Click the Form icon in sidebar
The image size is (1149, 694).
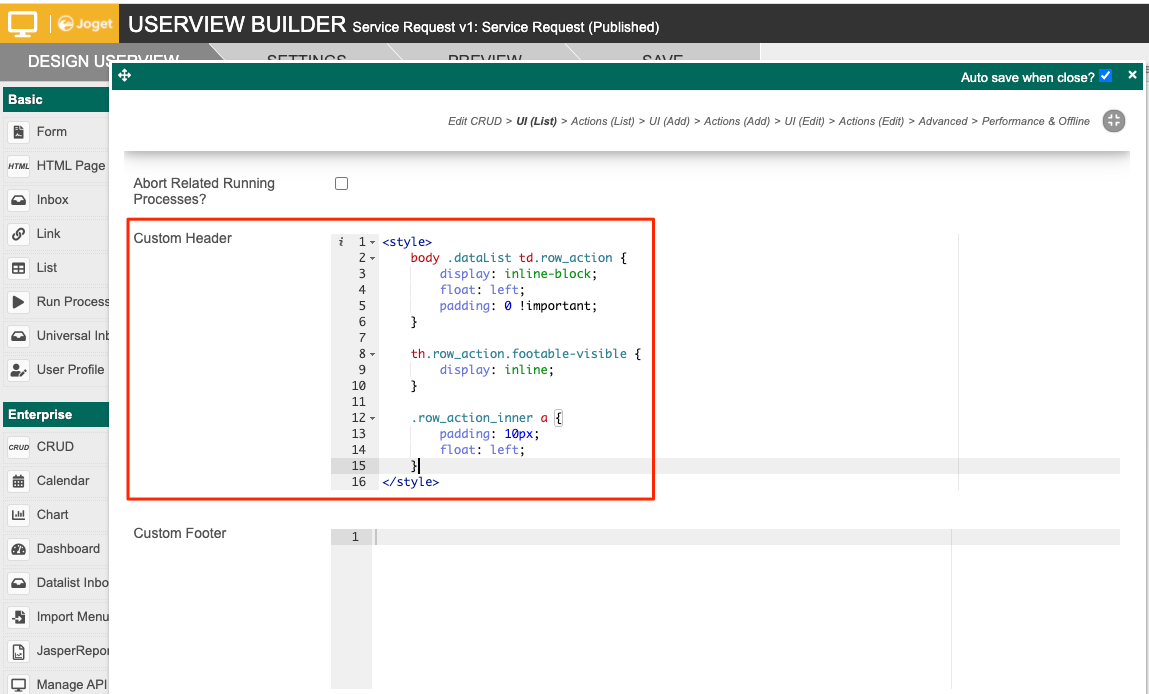click(19, 132)
